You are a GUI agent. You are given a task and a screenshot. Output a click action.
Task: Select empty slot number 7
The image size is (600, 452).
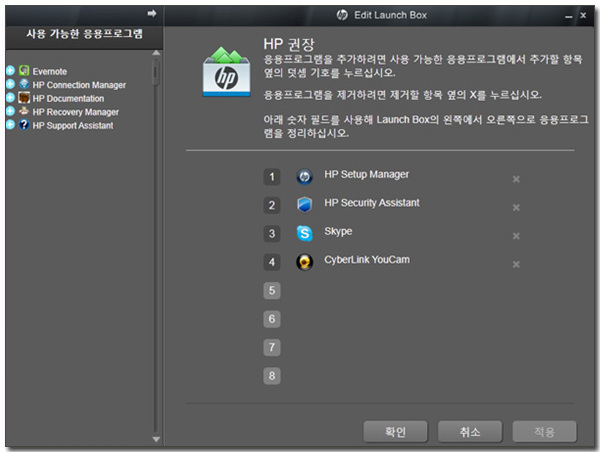pos(272,348)
